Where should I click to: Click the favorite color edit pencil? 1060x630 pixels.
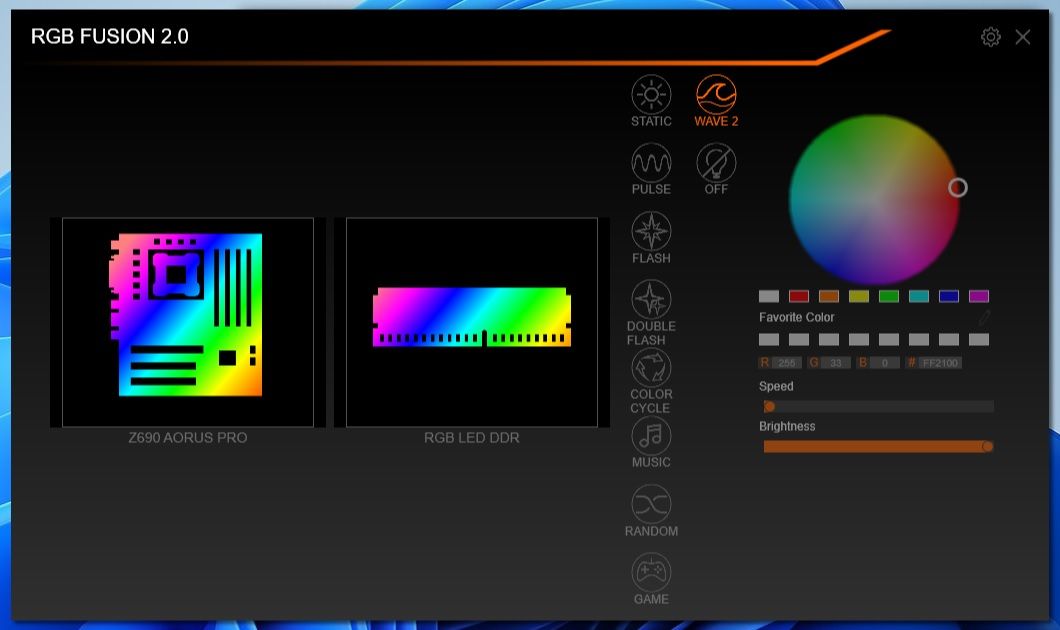(x=984, y=317)
